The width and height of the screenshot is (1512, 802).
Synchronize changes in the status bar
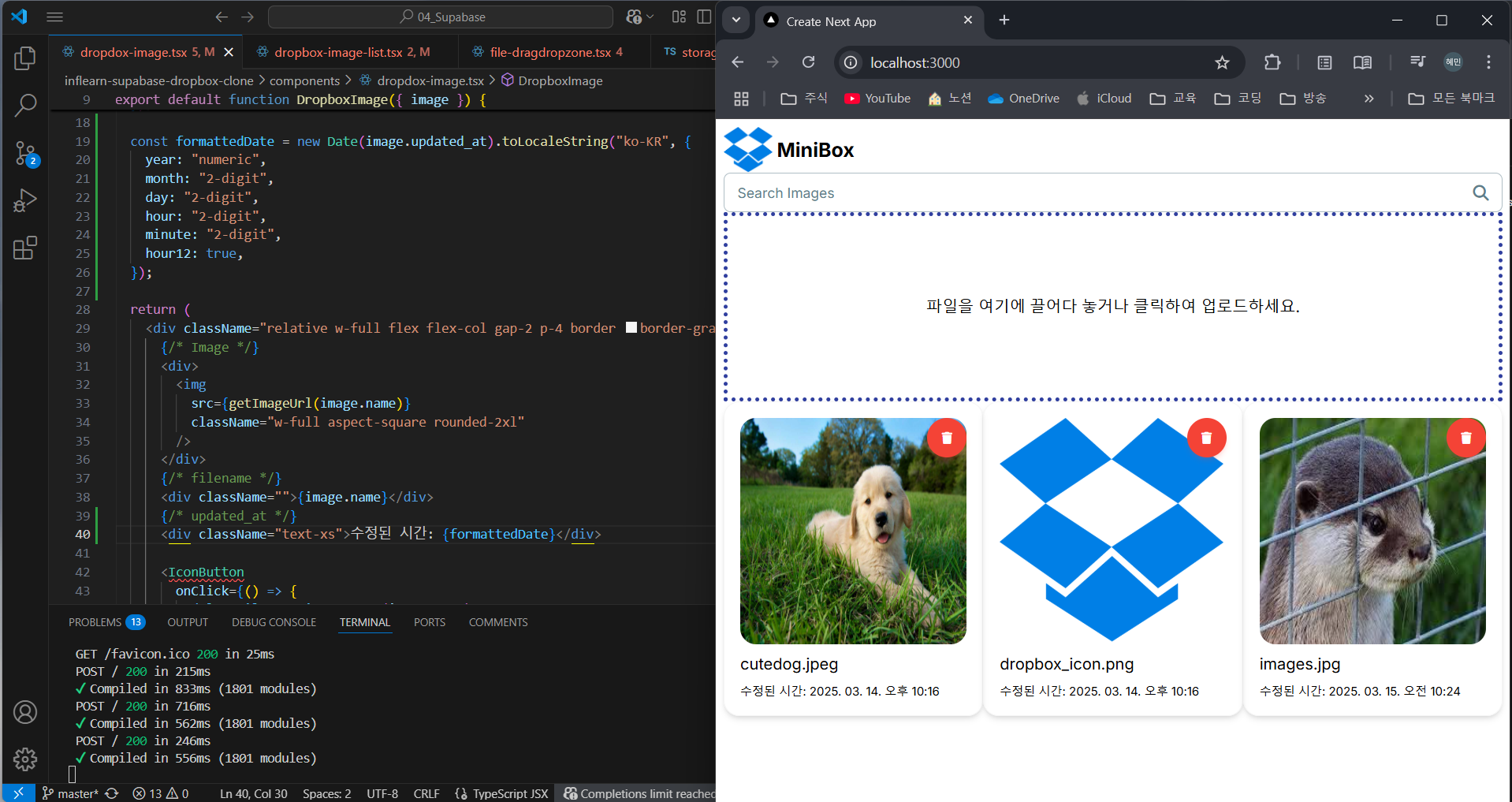point(112,793)
